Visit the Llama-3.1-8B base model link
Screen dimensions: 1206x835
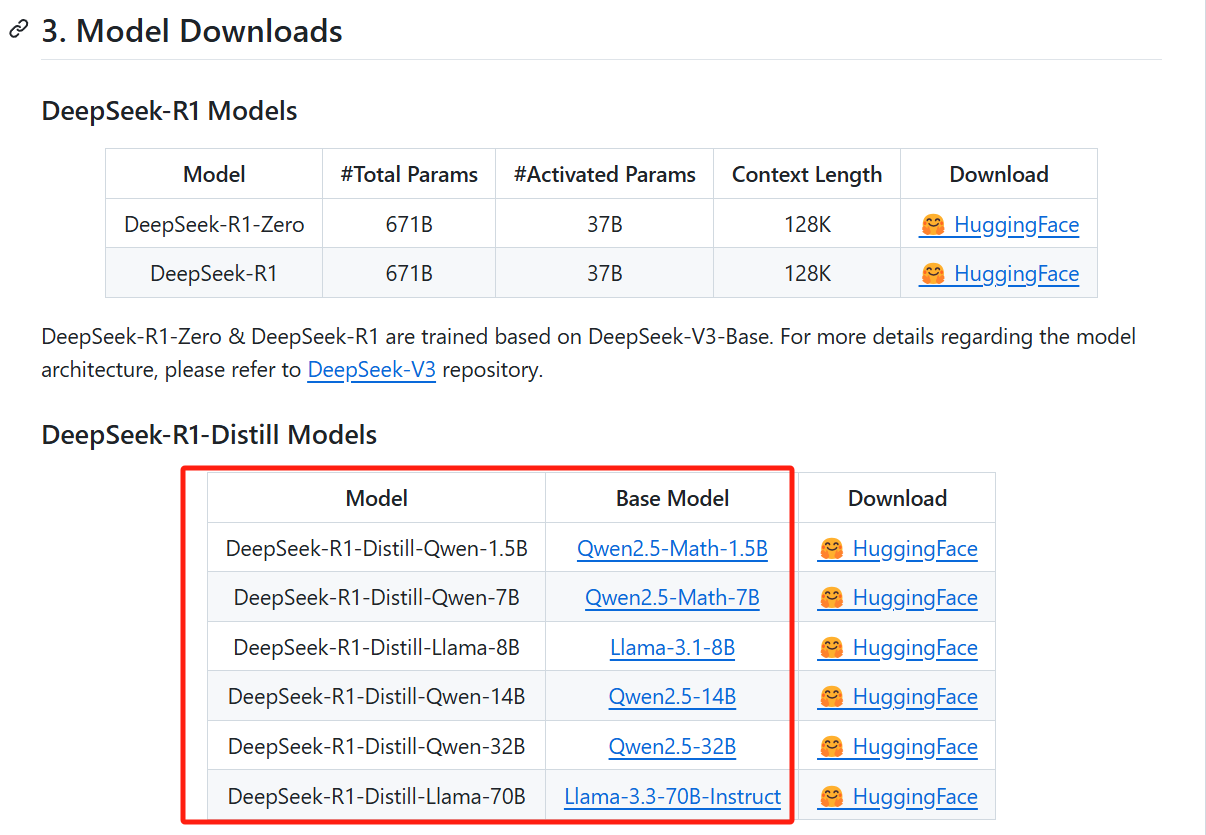672,648
